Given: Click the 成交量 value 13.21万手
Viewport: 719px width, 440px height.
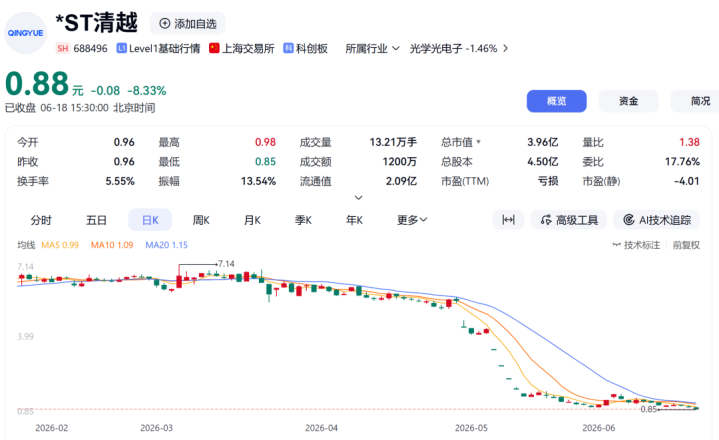Looking at the screenshot, I should [x=393, y=142].
